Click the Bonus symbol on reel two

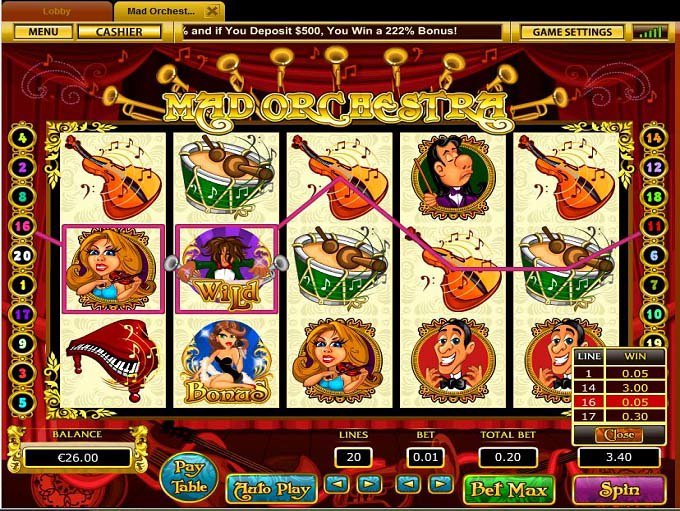coord(226,363)
